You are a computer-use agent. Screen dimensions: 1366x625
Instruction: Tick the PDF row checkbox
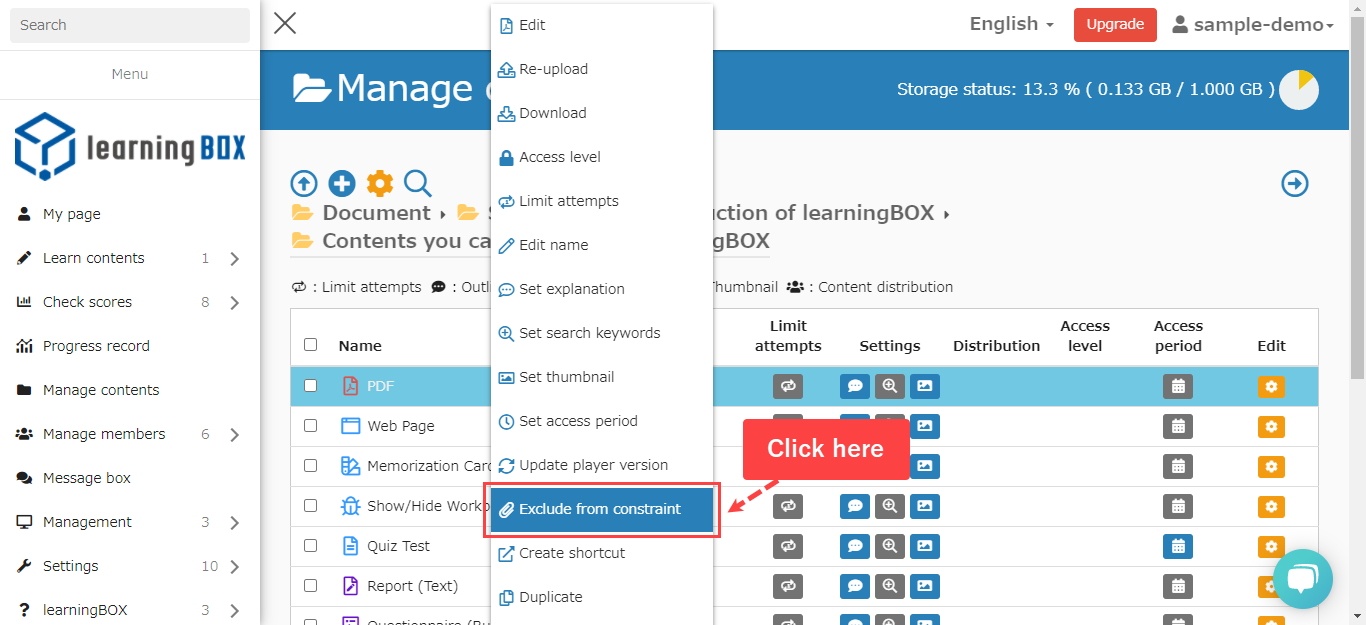pyautogui.click(x=310, y=385)
